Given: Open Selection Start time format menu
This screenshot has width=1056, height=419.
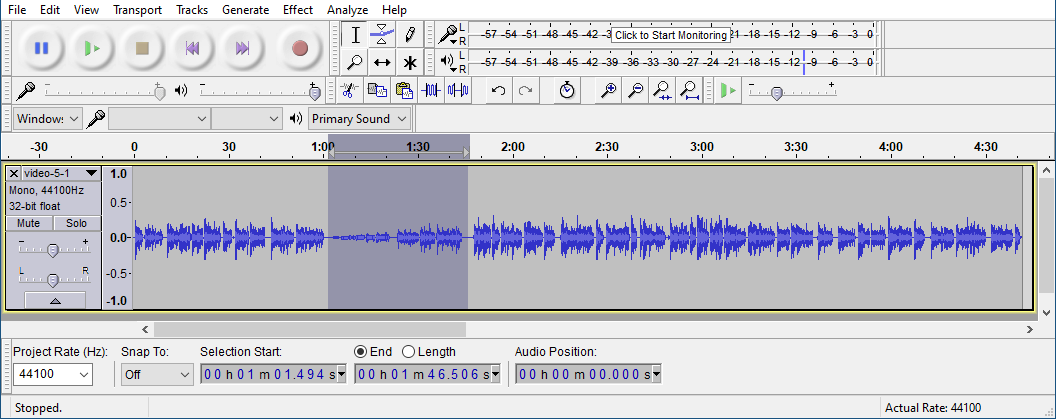Looking at the screenshot, I should click(341, 375).
